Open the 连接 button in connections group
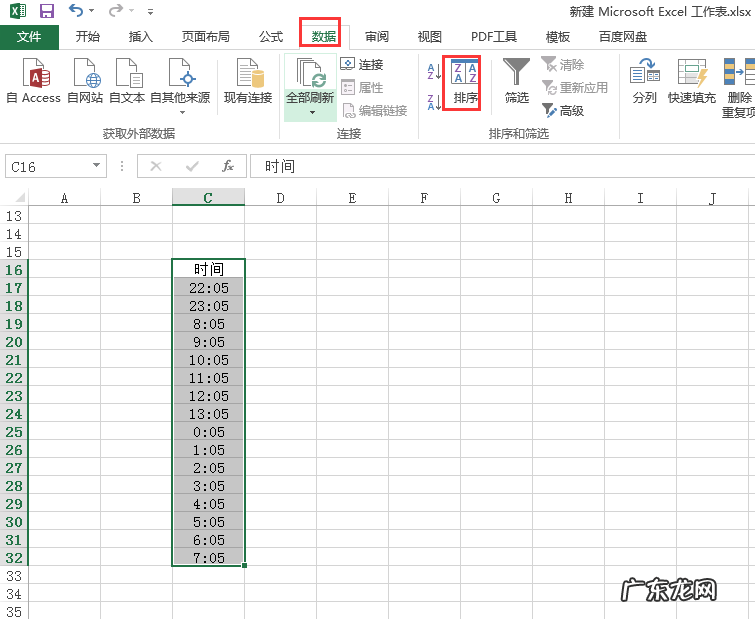This screenshot has height=619, width=755. [362, 64]
